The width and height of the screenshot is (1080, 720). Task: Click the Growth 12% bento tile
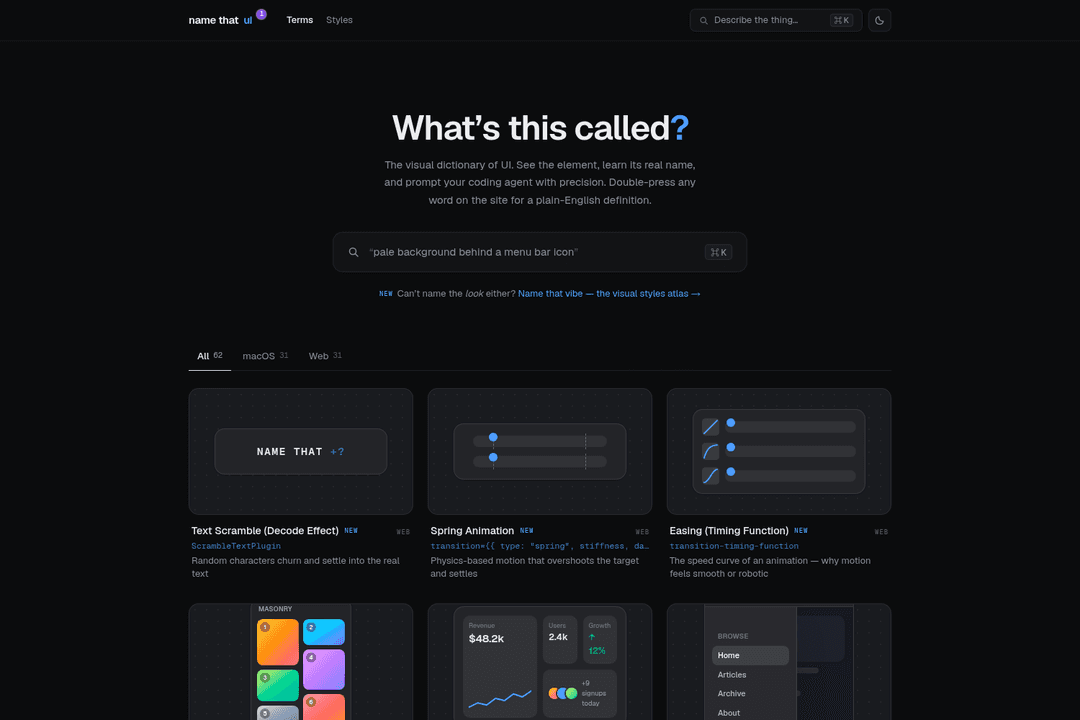pos(599,639)
